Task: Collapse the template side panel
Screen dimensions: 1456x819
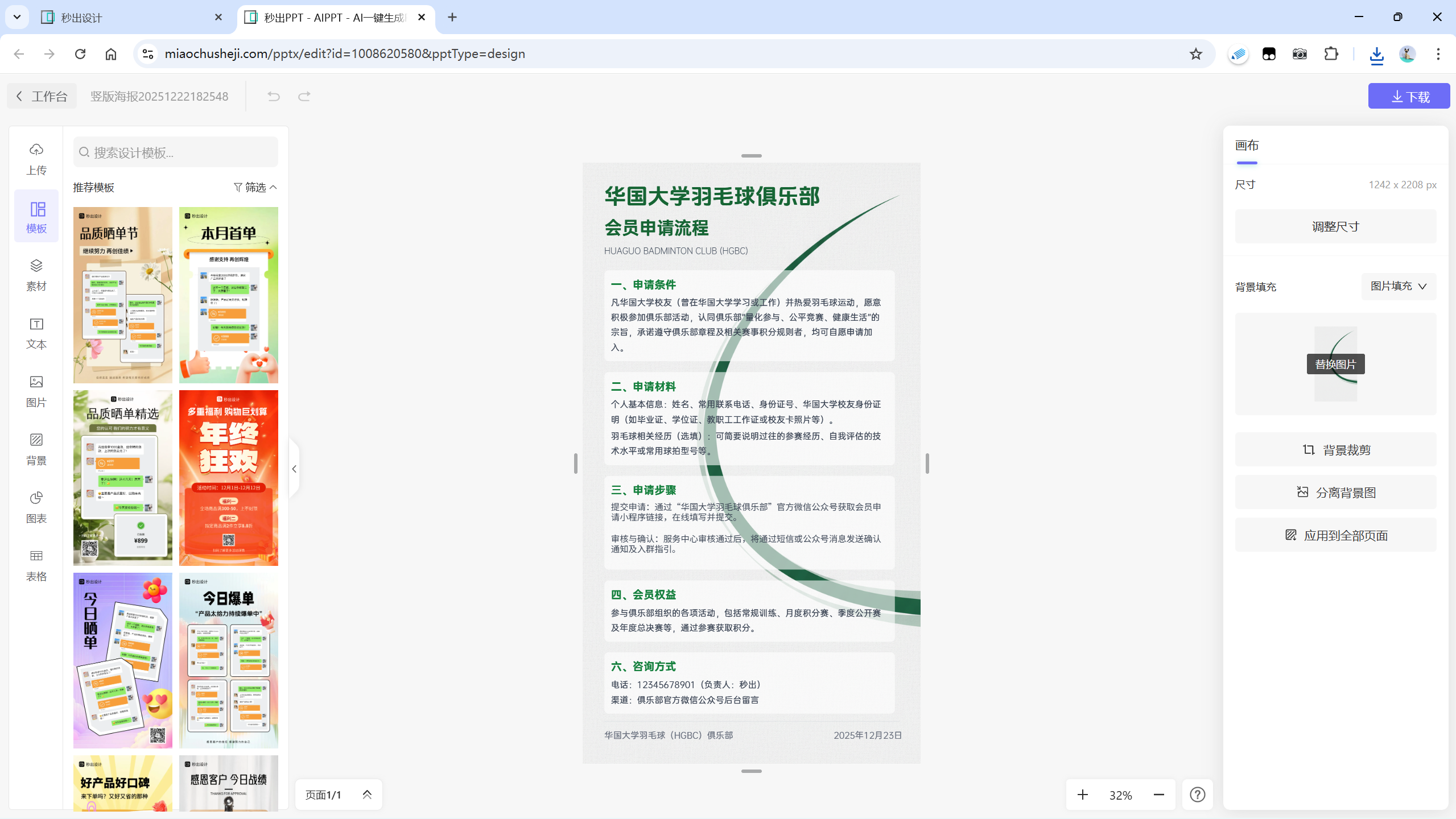Action: [x=294, y=469]
